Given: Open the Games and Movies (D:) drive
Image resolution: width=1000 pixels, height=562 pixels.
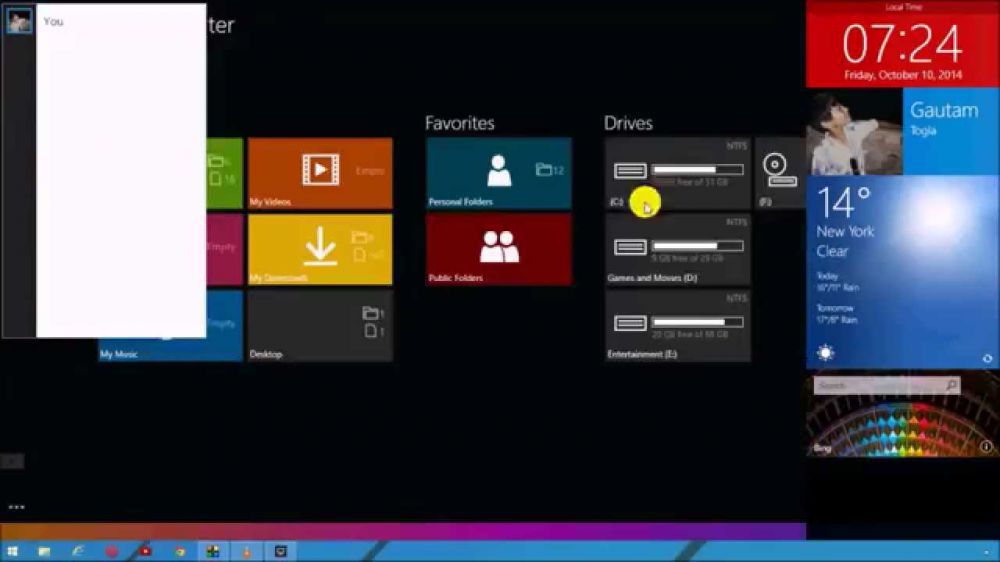Looking at the screenshot, I should [677, 249].
